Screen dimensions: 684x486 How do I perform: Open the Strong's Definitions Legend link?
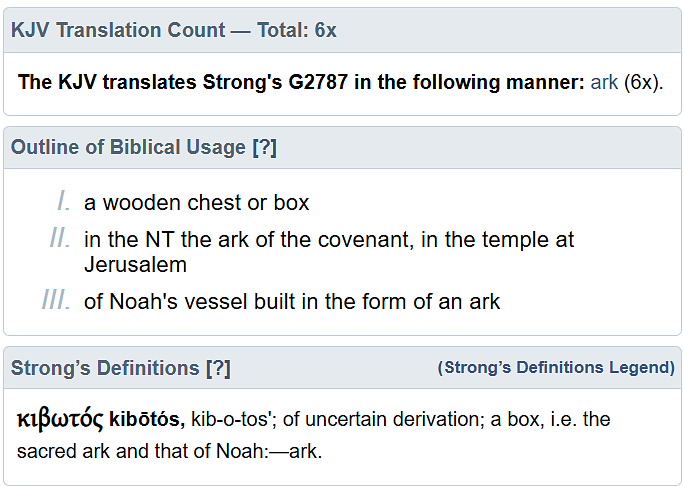click(x=556, y=367)
